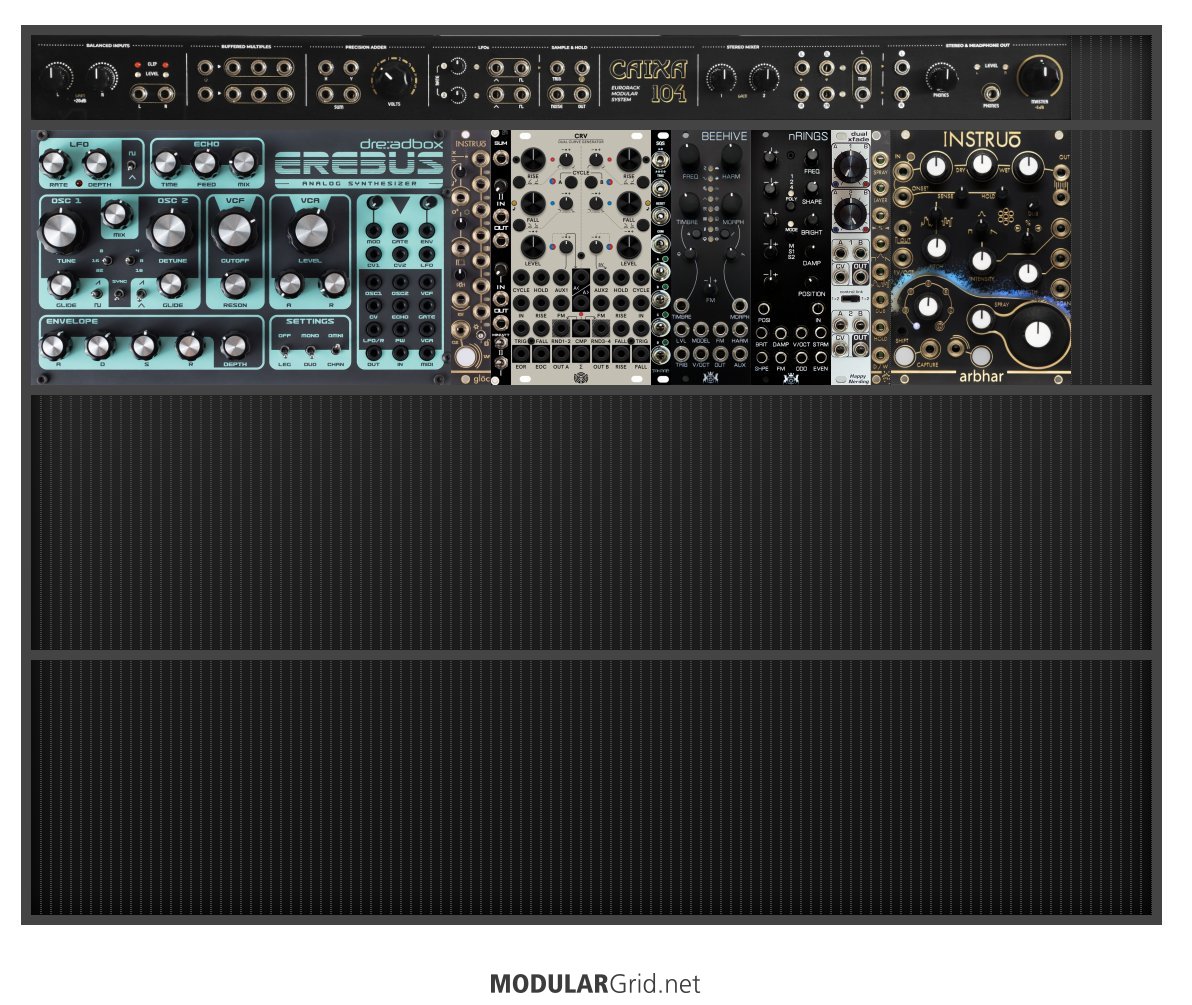
Task: Toggle the Erebus oscillator SYNC switch
Action: point(119,293)
